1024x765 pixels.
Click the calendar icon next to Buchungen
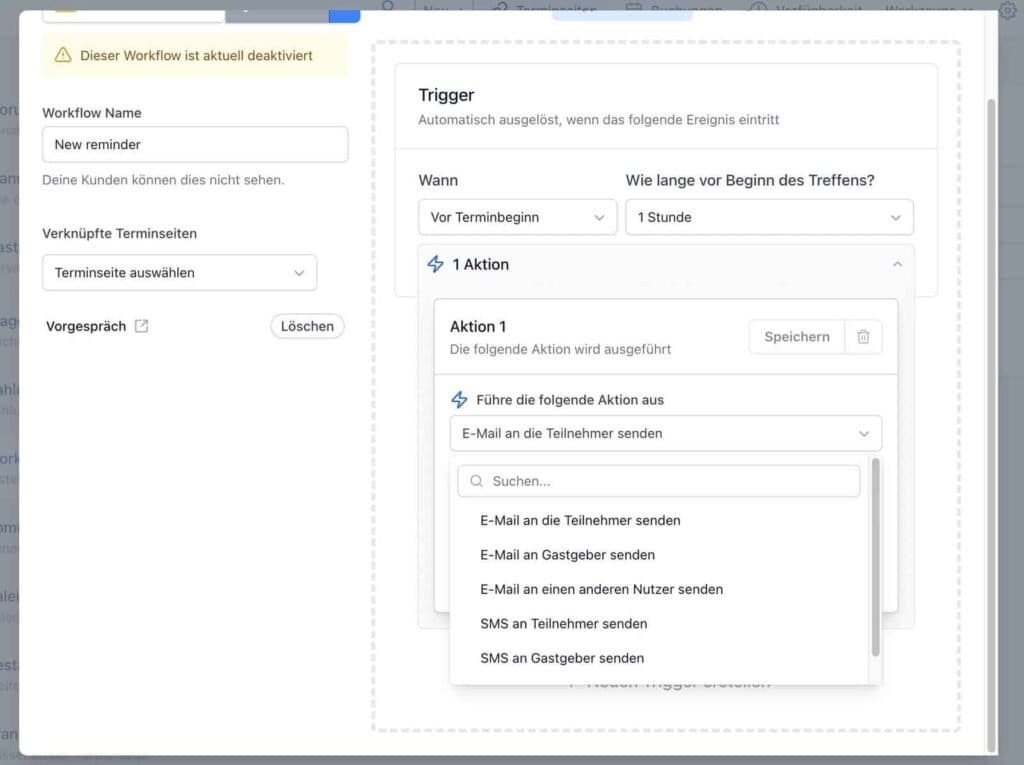click(632, 7)
